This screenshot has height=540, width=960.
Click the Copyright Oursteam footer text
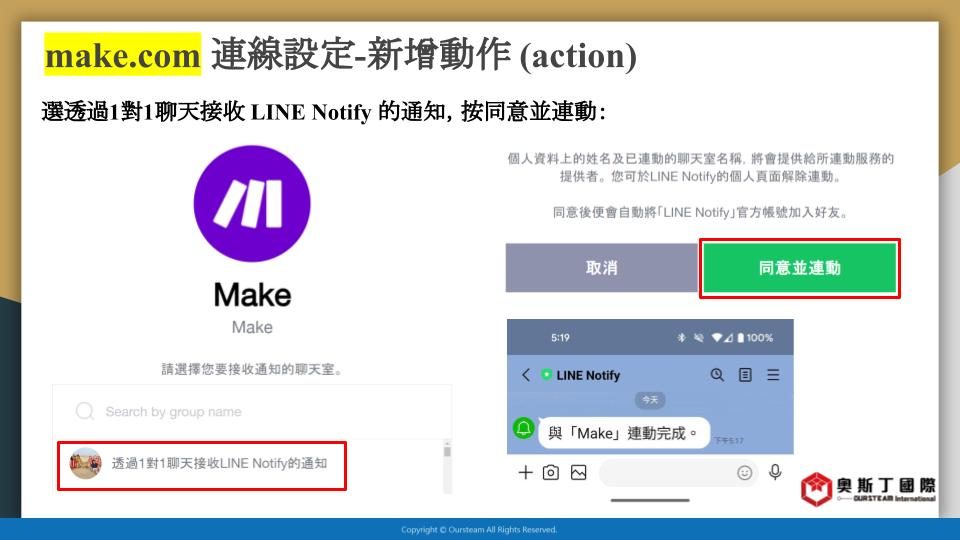[x=479, y=530]
